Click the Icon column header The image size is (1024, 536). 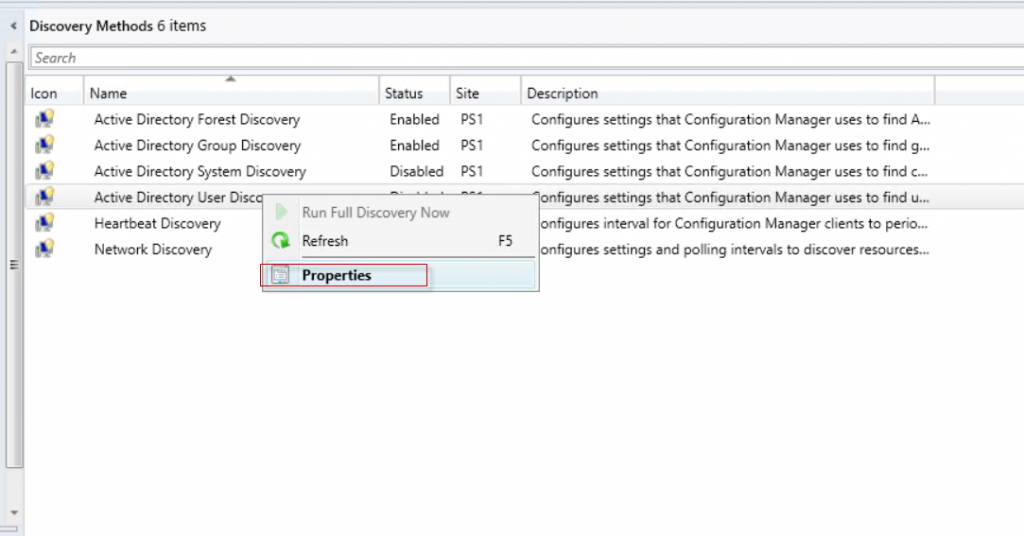55,93
